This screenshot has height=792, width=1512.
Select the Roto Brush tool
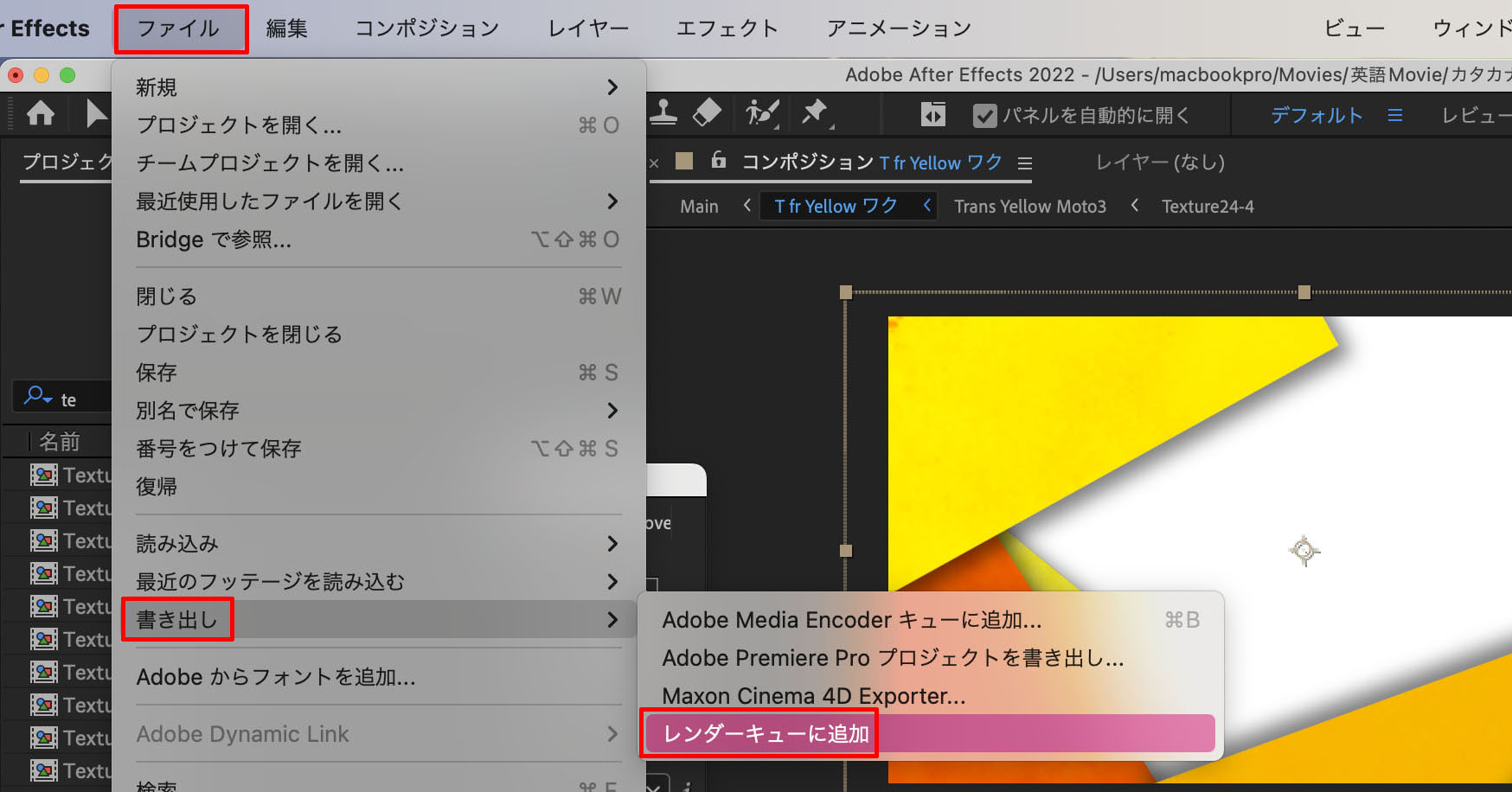[761, 113]
